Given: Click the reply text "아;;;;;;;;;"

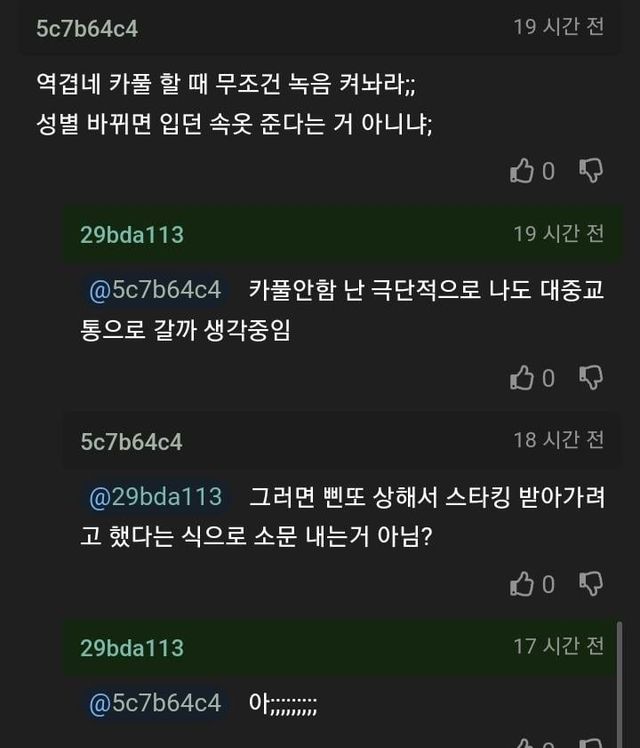Looking at the screenshot, I should (283, 704).
